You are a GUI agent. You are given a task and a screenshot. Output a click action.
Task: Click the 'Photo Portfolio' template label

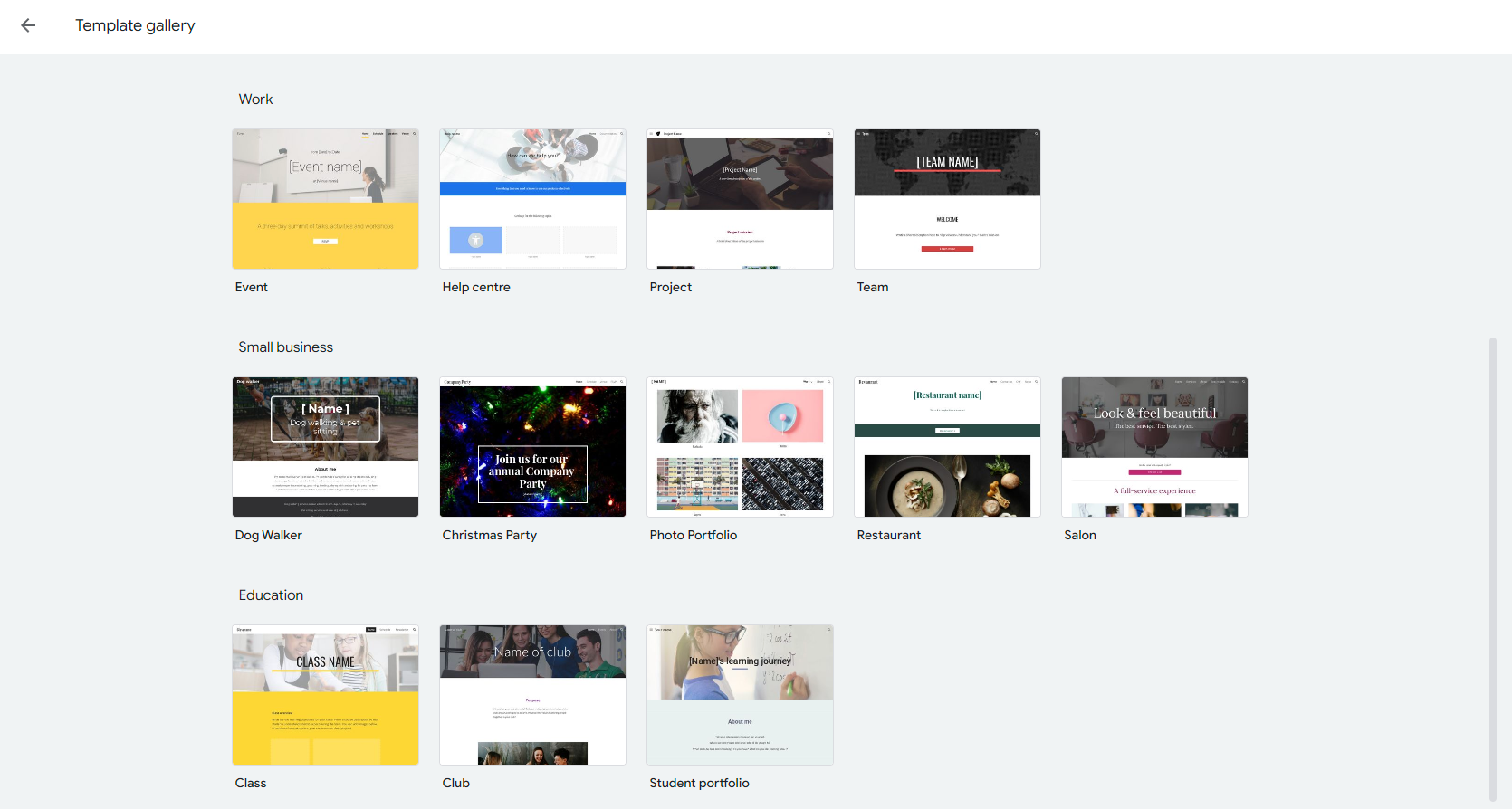coord(693,535)
